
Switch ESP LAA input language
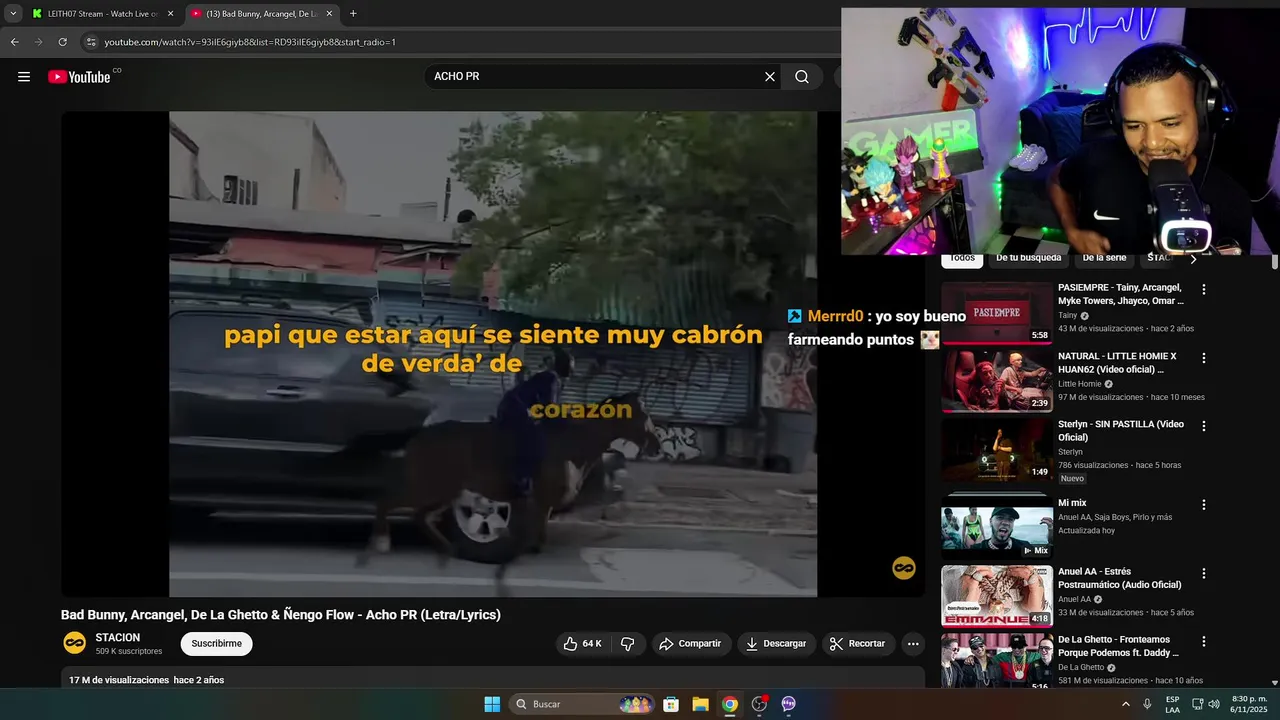(x=1172, y=704)
